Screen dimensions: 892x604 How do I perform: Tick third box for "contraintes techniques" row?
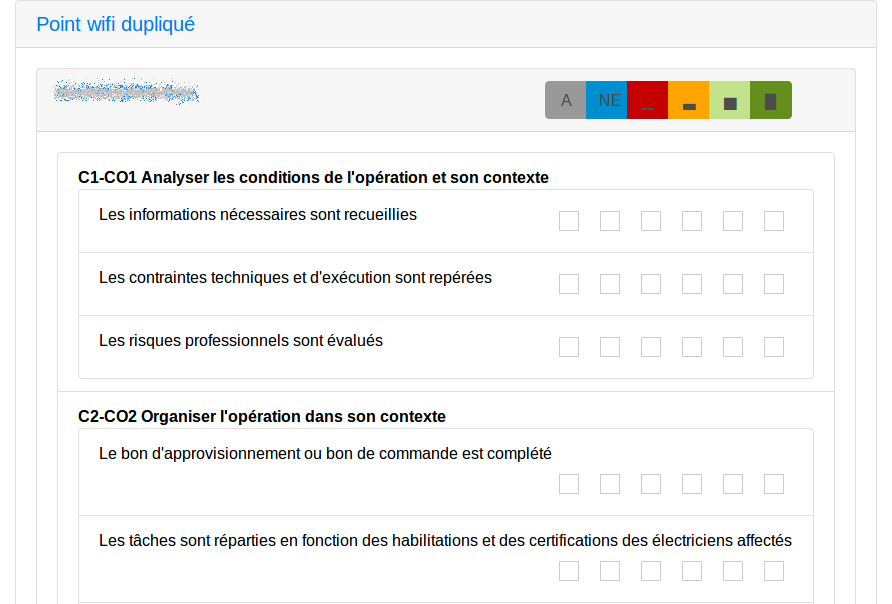[651, 284]
